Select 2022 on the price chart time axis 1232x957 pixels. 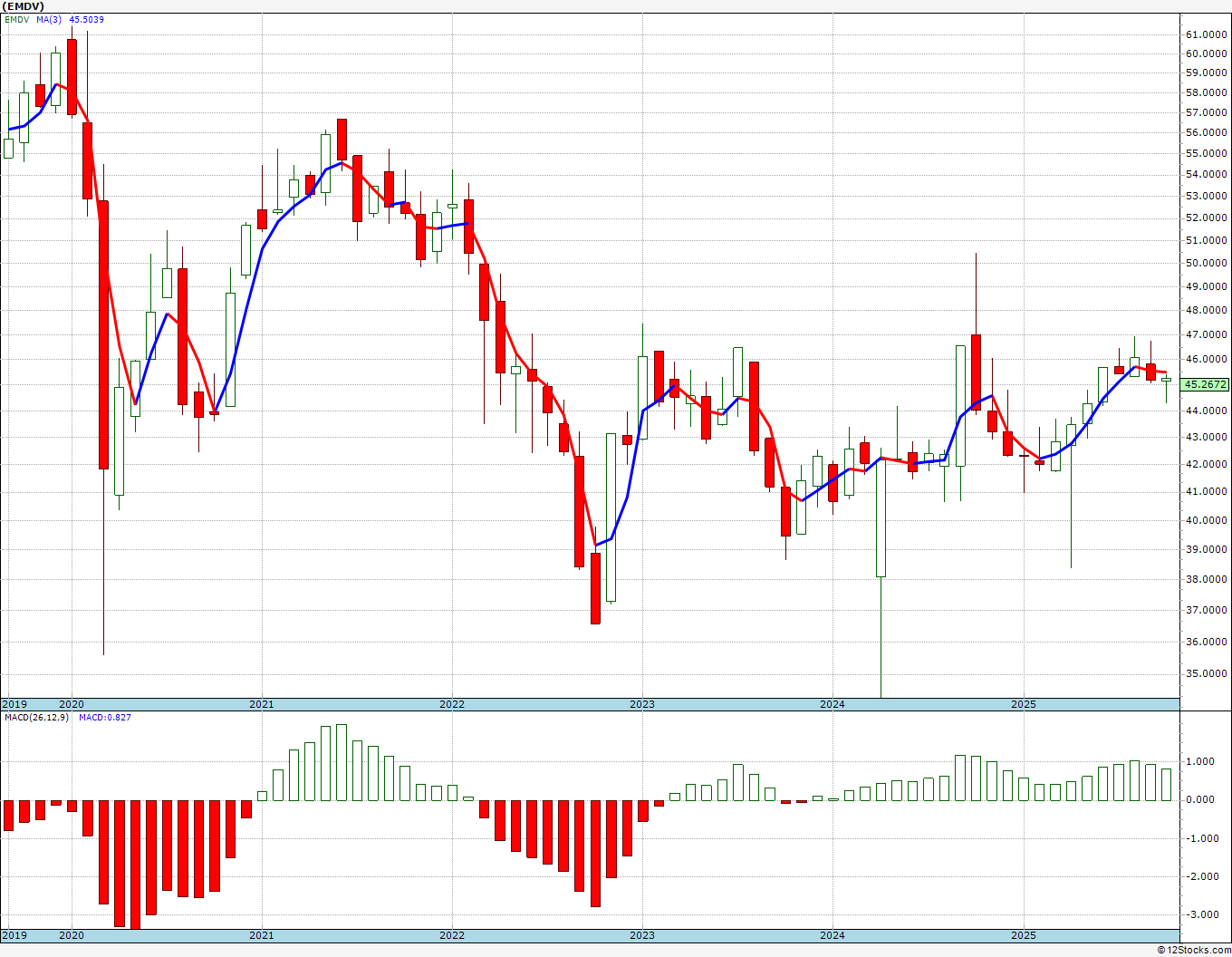coord(451,704)
